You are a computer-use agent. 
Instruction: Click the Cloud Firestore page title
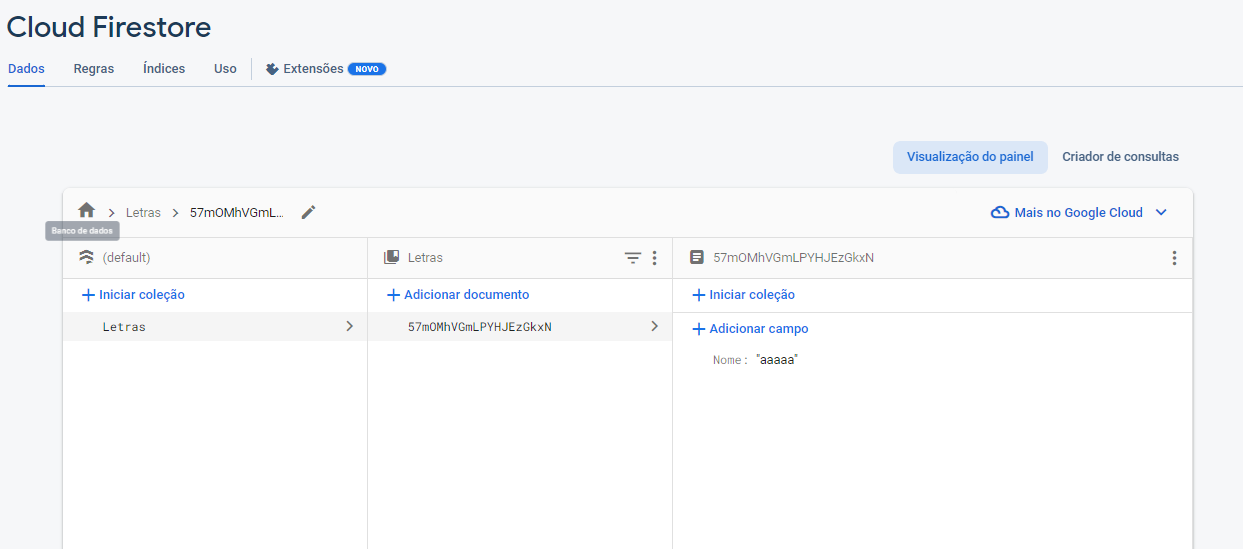tap(109, 27)
